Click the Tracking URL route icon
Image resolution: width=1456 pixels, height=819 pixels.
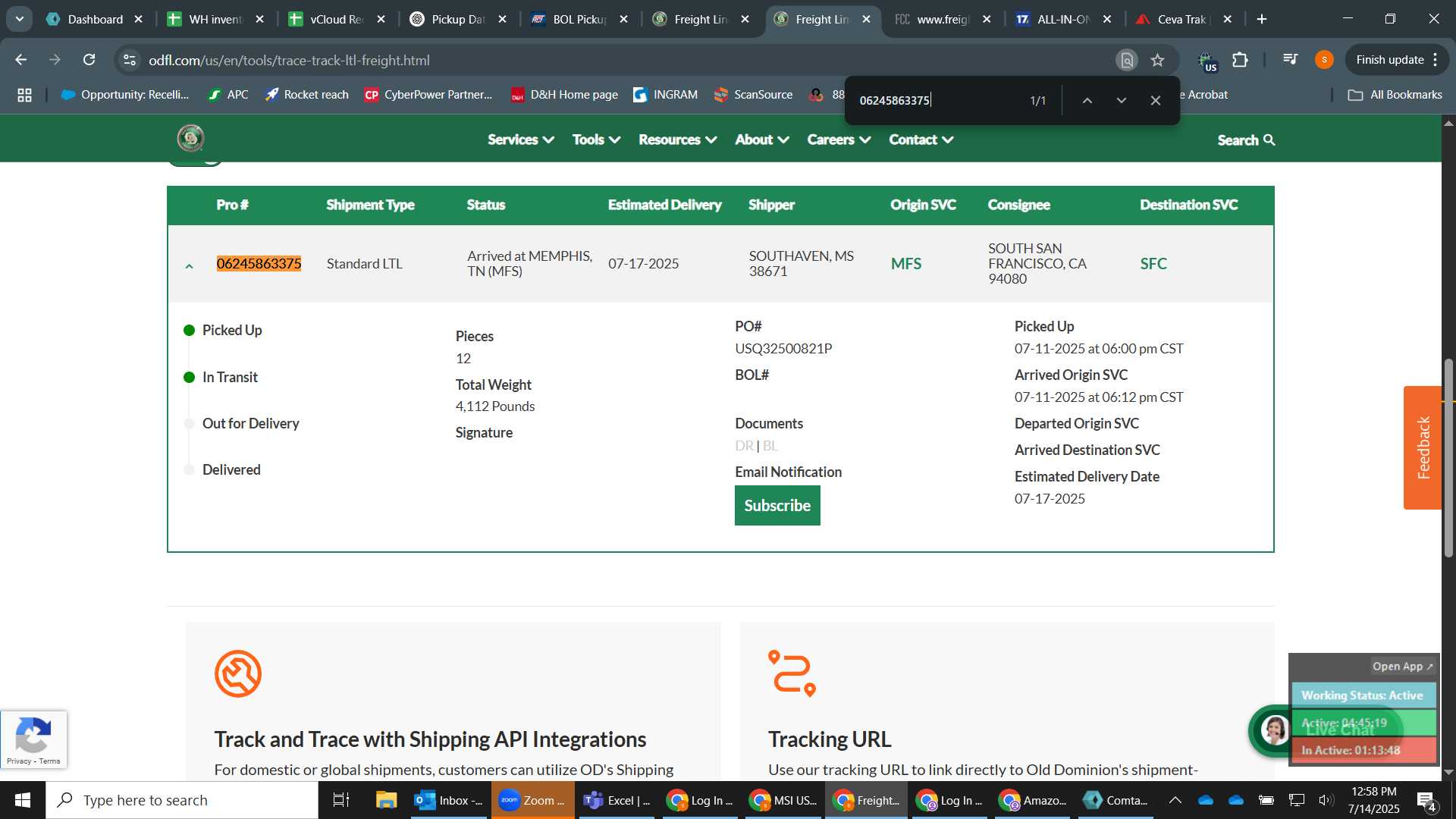pos(792,673)
